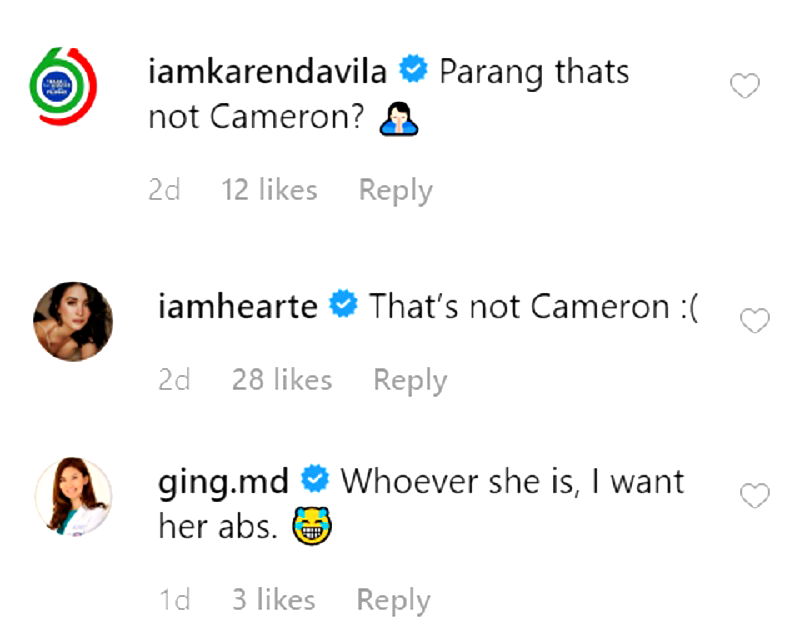800x635 pixels.
Task: Like ging.md's comment with the heart icon
Action: pos(755,495)
